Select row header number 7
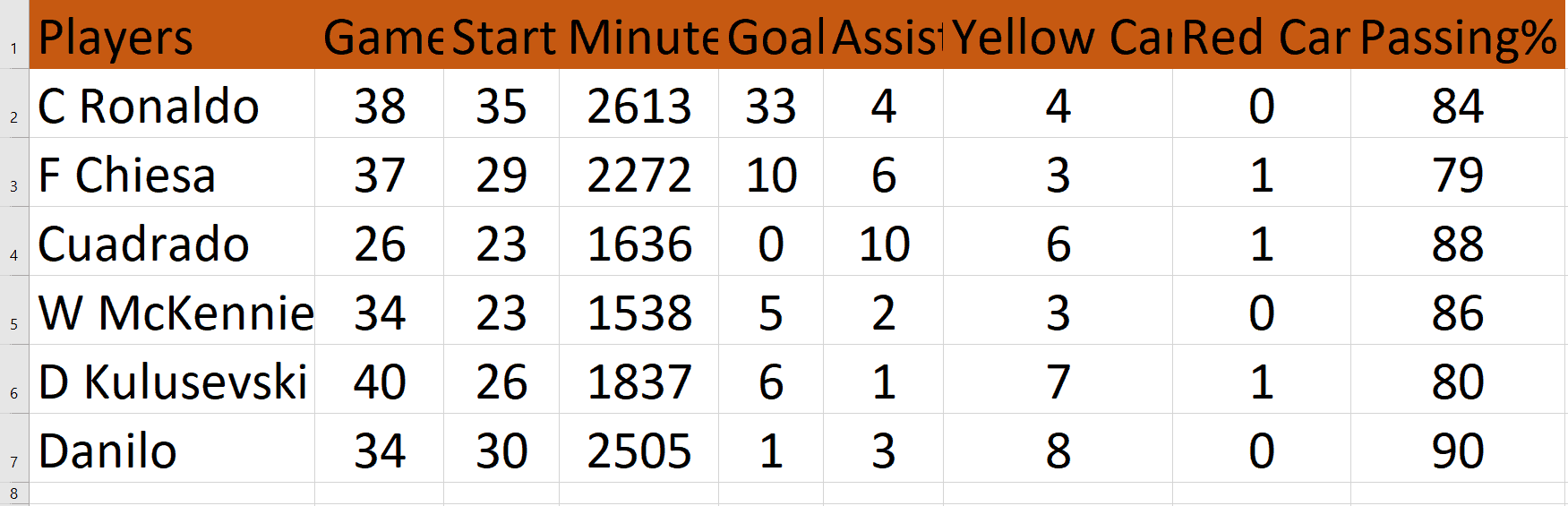This screenshot has height=506, width=1568. coord(14,462)
